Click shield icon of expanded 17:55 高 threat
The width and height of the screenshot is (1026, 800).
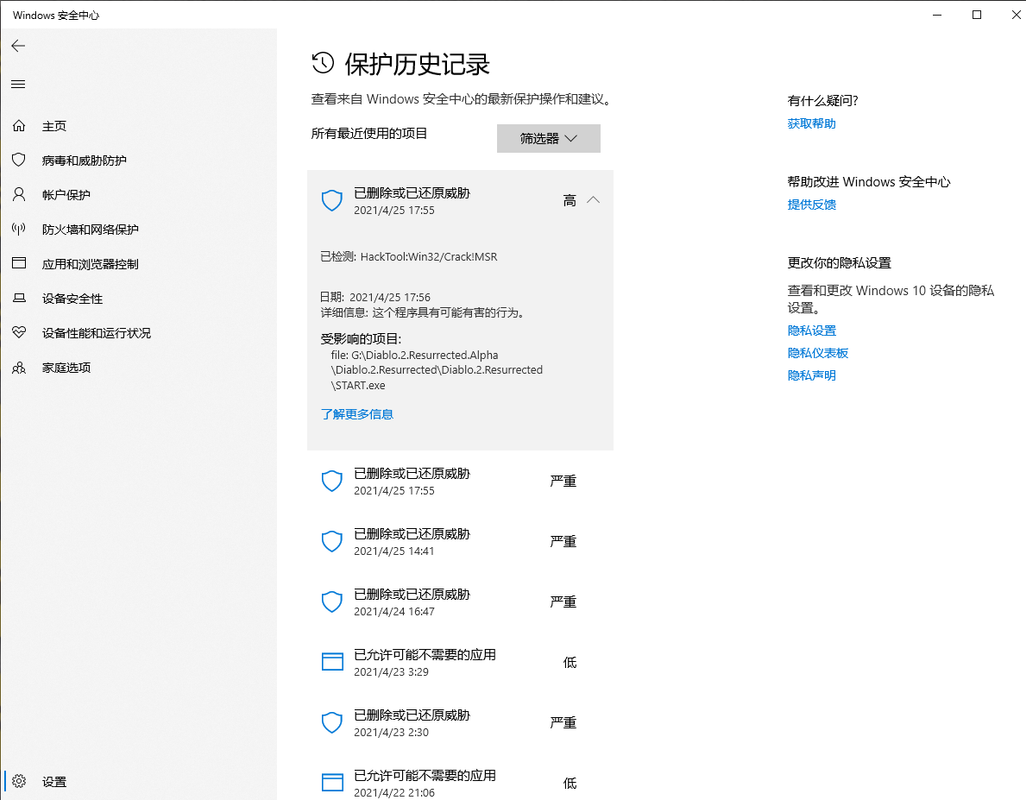332,201
